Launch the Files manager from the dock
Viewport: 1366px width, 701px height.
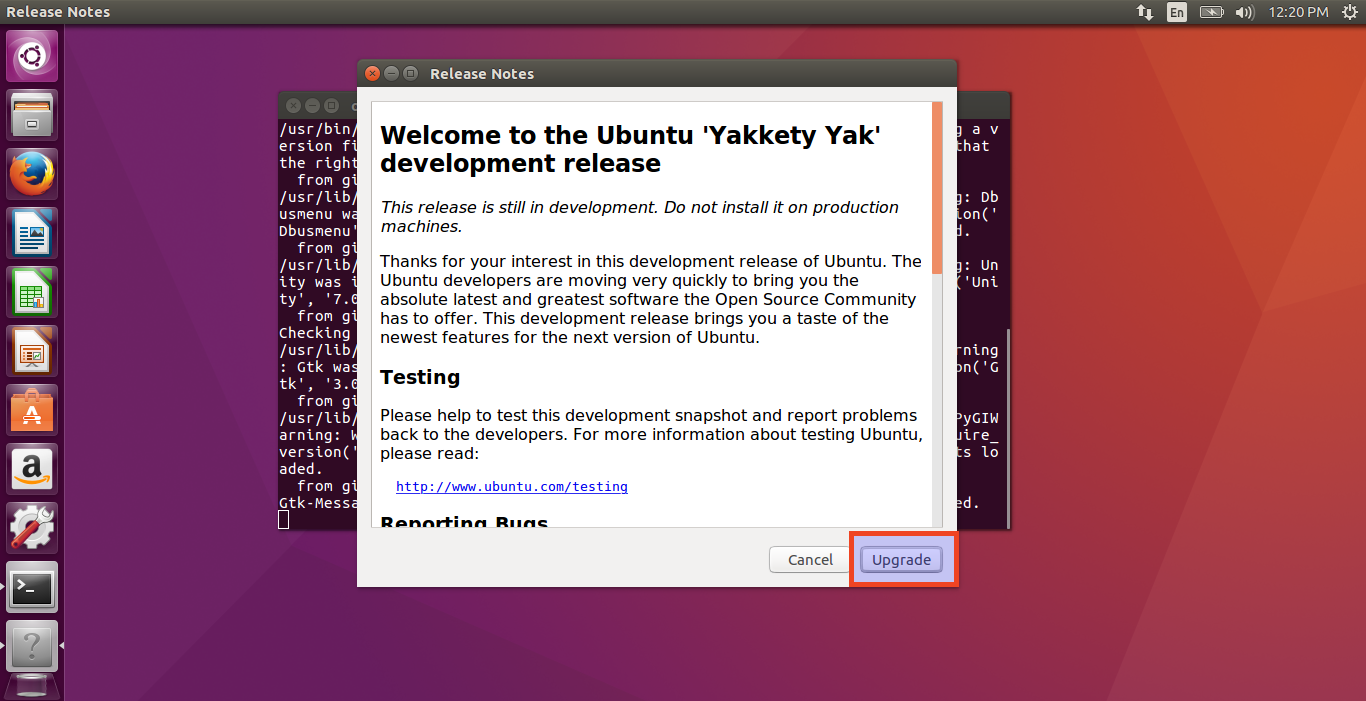(32, 115)
